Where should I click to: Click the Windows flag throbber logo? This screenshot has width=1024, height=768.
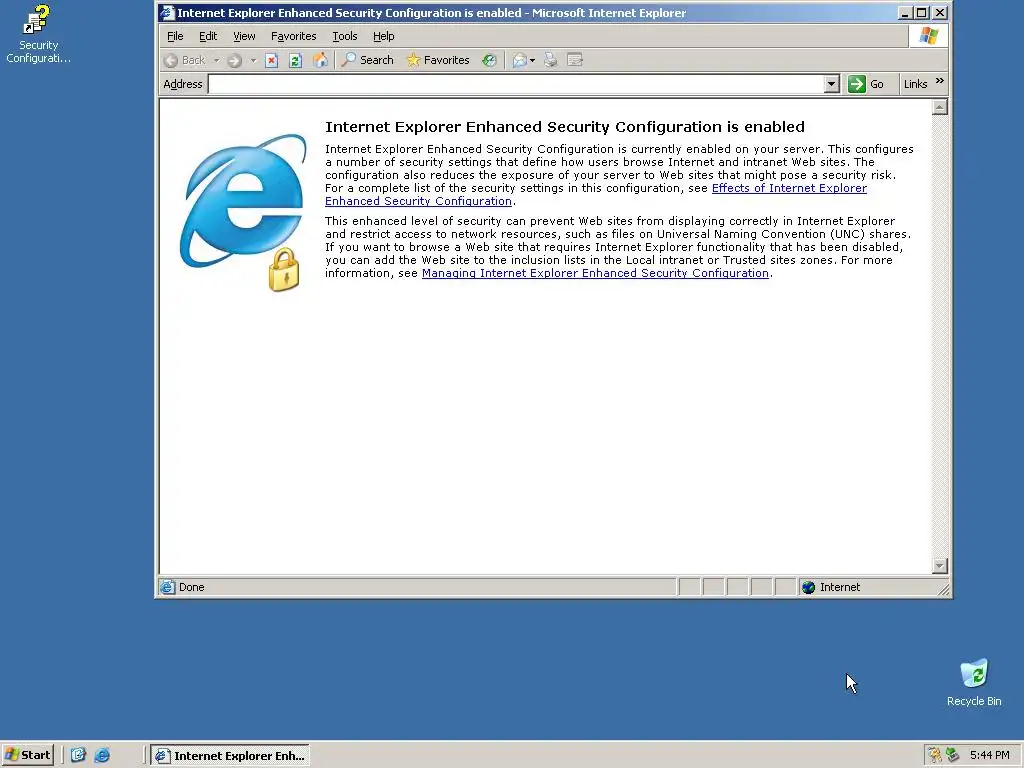[928, 36]
